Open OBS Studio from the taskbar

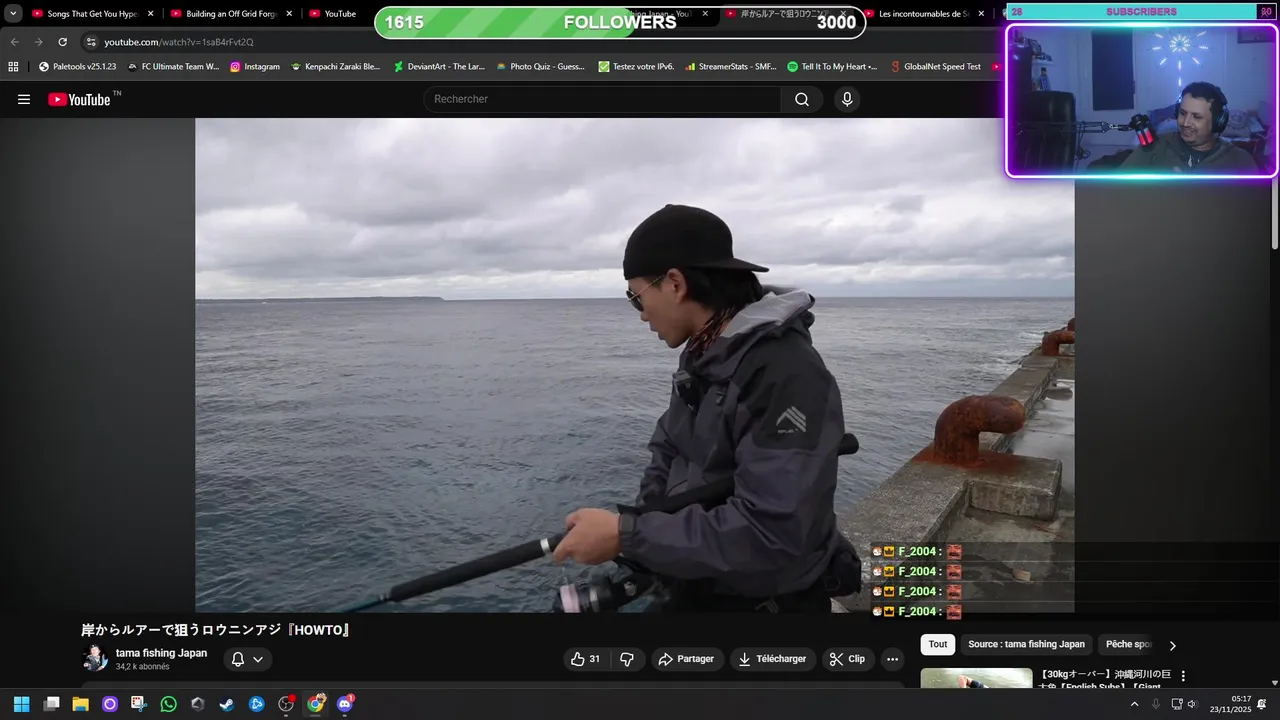(x=286, y=704)
